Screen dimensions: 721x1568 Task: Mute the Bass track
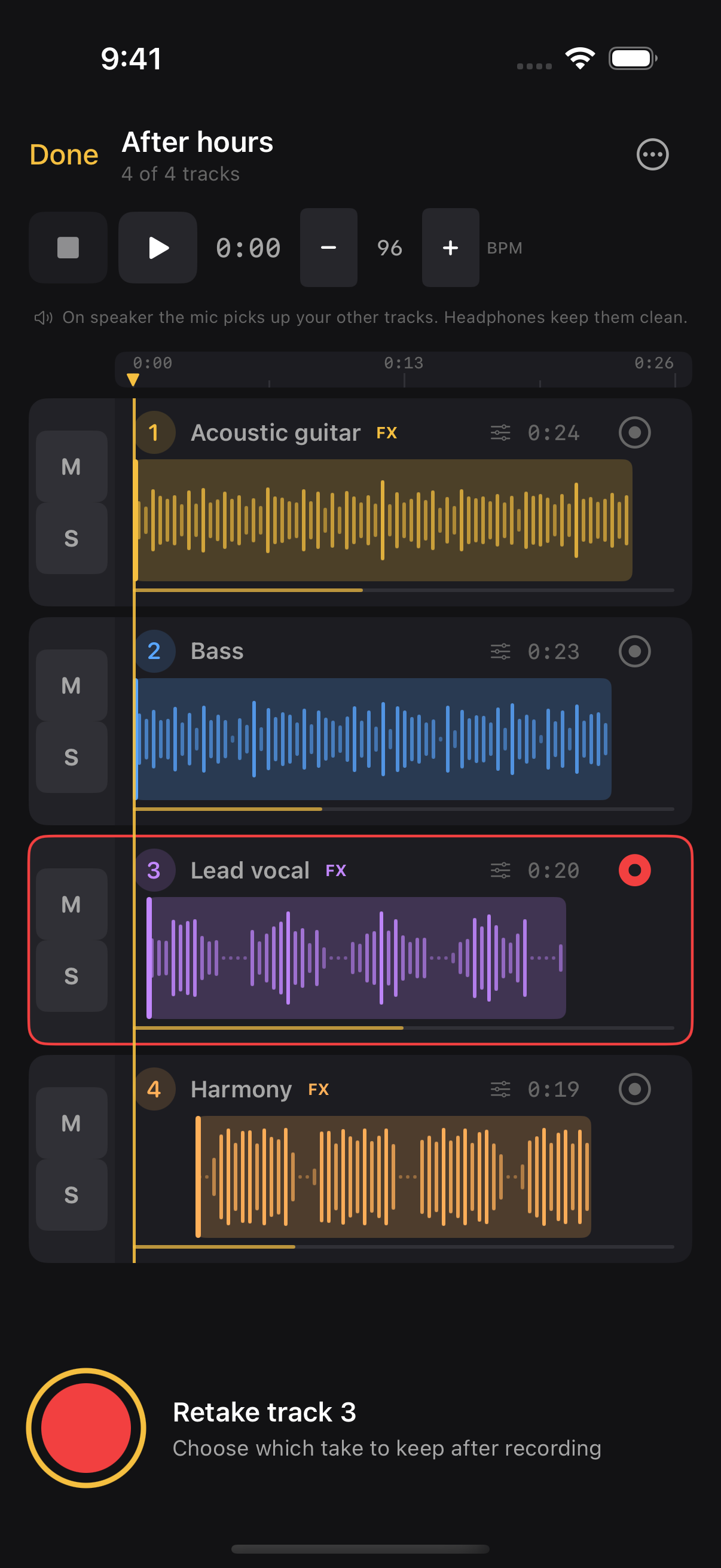(72, 686)
